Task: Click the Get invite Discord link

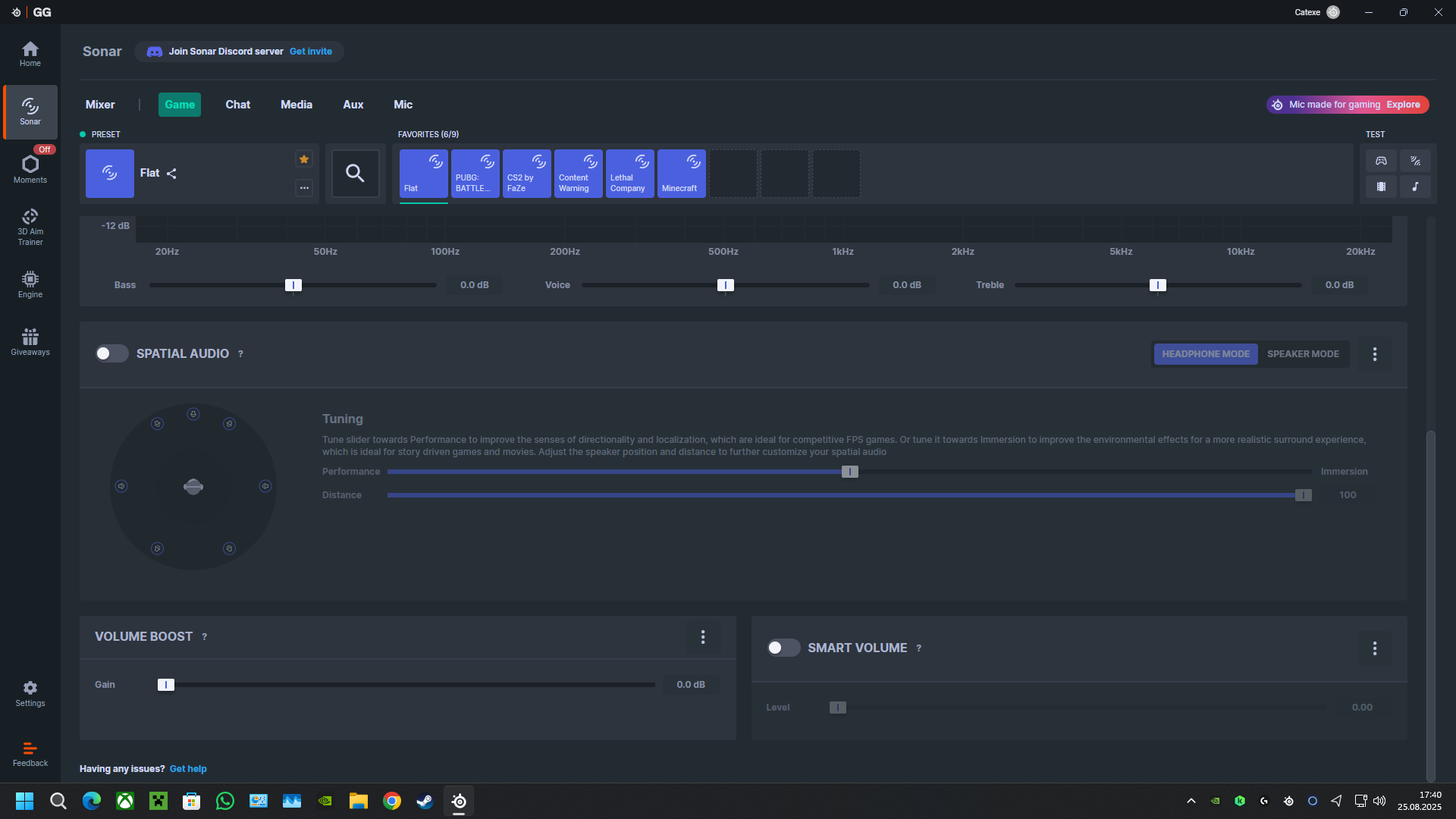Action: (x=311, y=52)
